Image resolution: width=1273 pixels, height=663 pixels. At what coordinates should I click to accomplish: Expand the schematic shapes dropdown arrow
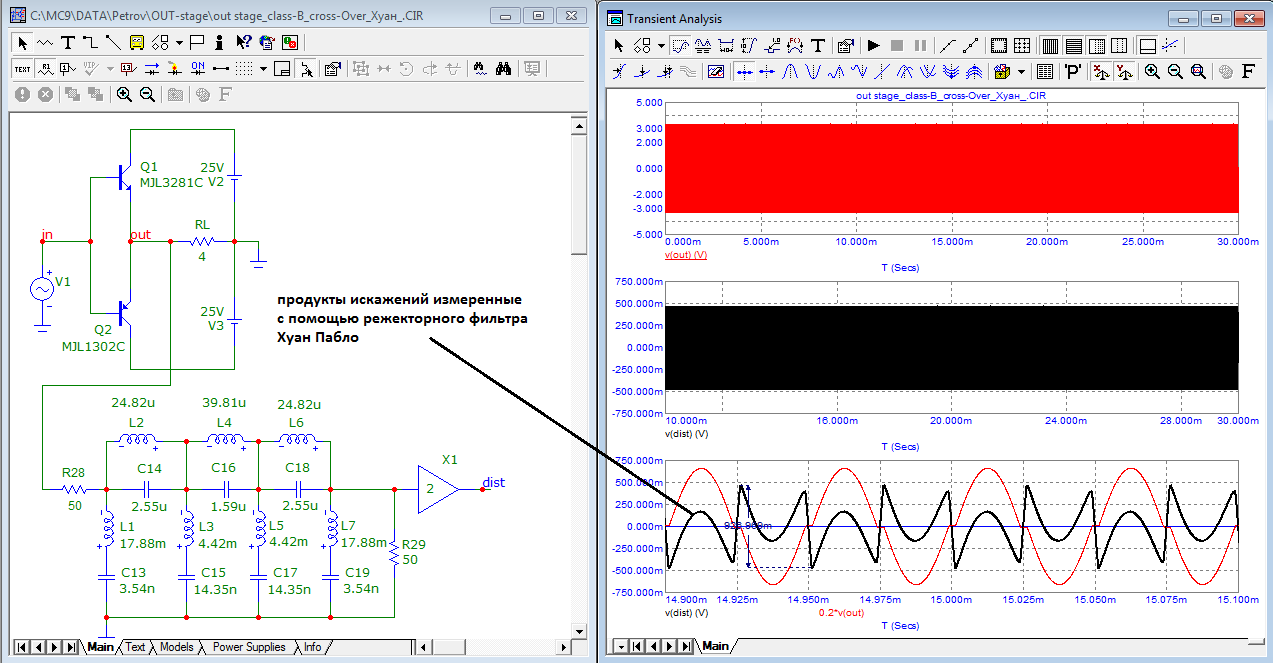(179, 43)
